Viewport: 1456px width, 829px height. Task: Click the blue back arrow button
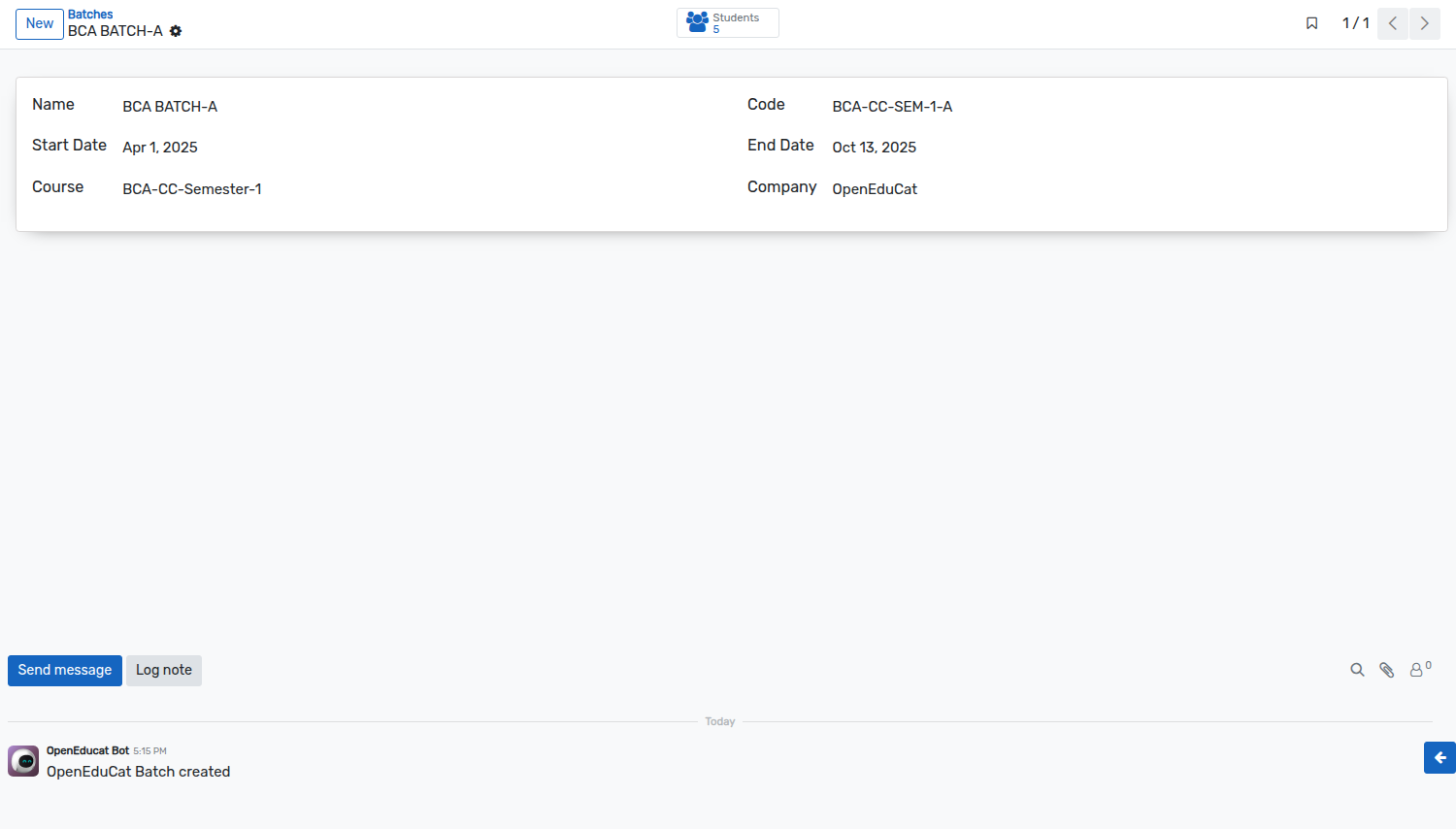tap(1439, 758)
